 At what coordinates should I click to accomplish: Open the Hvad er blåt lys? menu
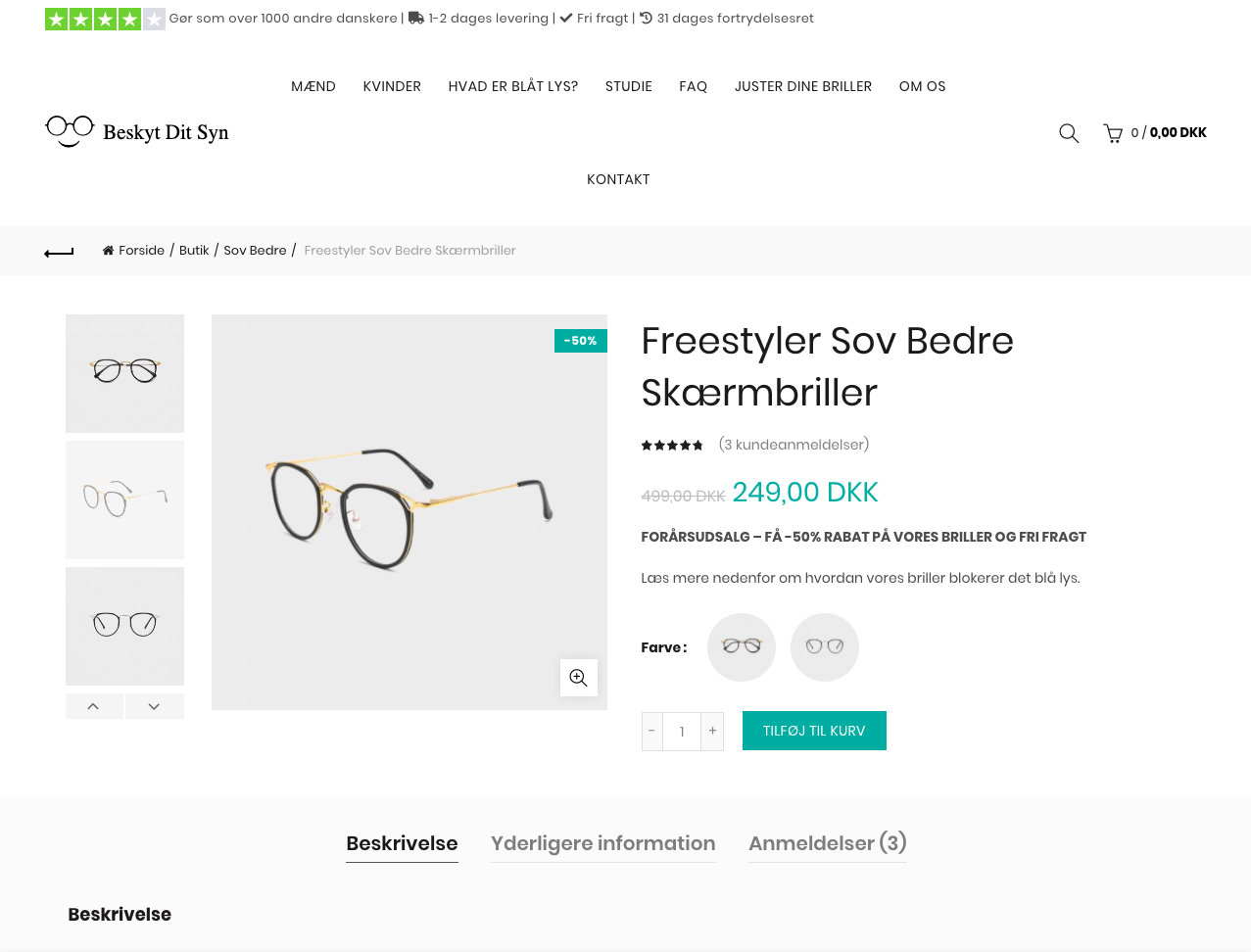(513, 86)
